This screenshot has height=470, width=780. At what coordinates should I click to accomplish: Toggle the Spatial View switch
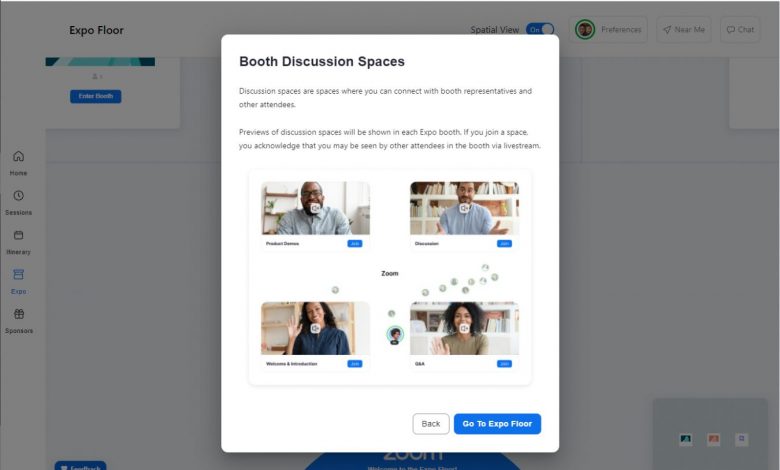(x=540, y=30)
